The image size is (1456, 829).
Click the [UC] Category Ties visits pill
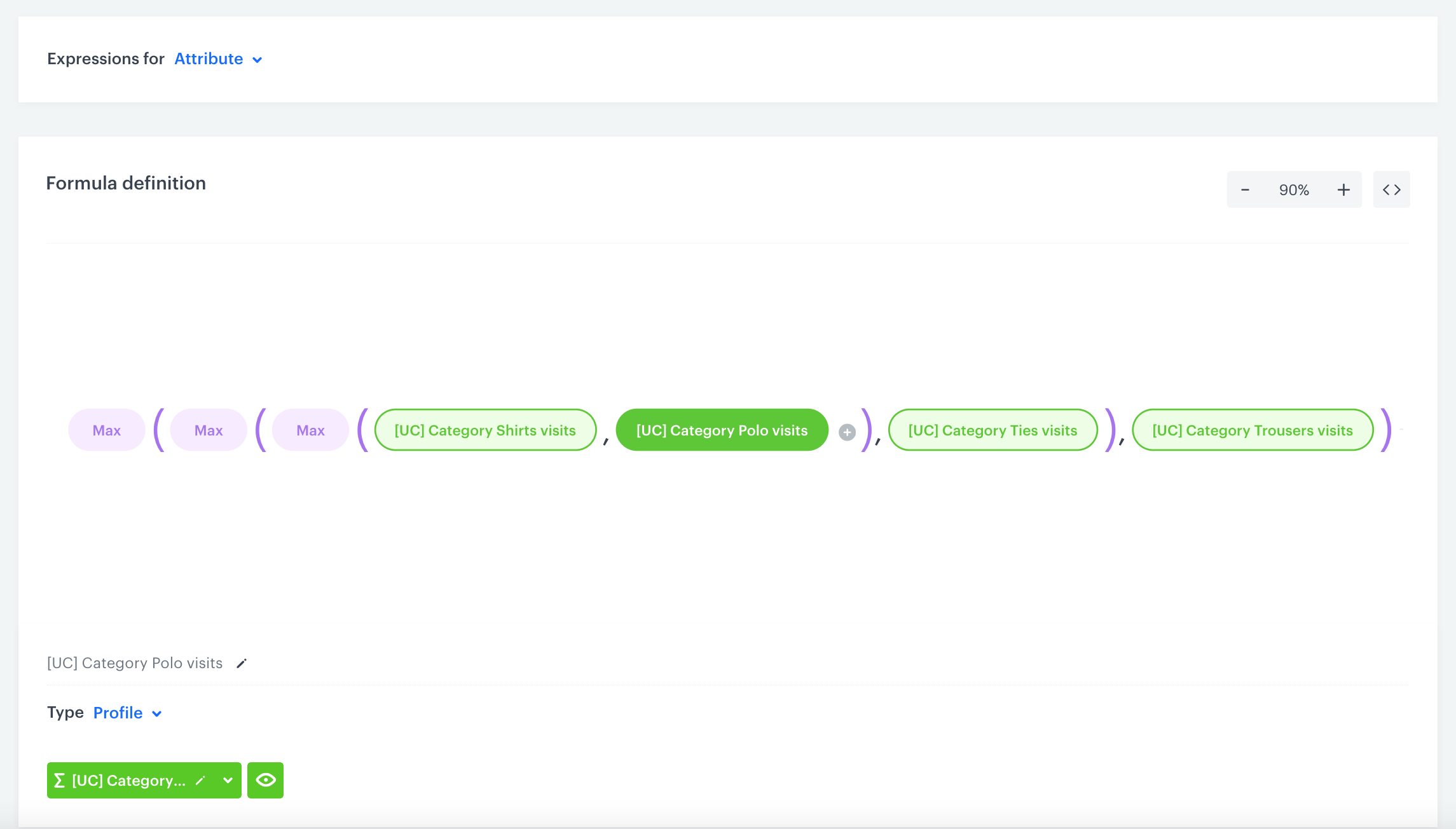coord(992,430)
